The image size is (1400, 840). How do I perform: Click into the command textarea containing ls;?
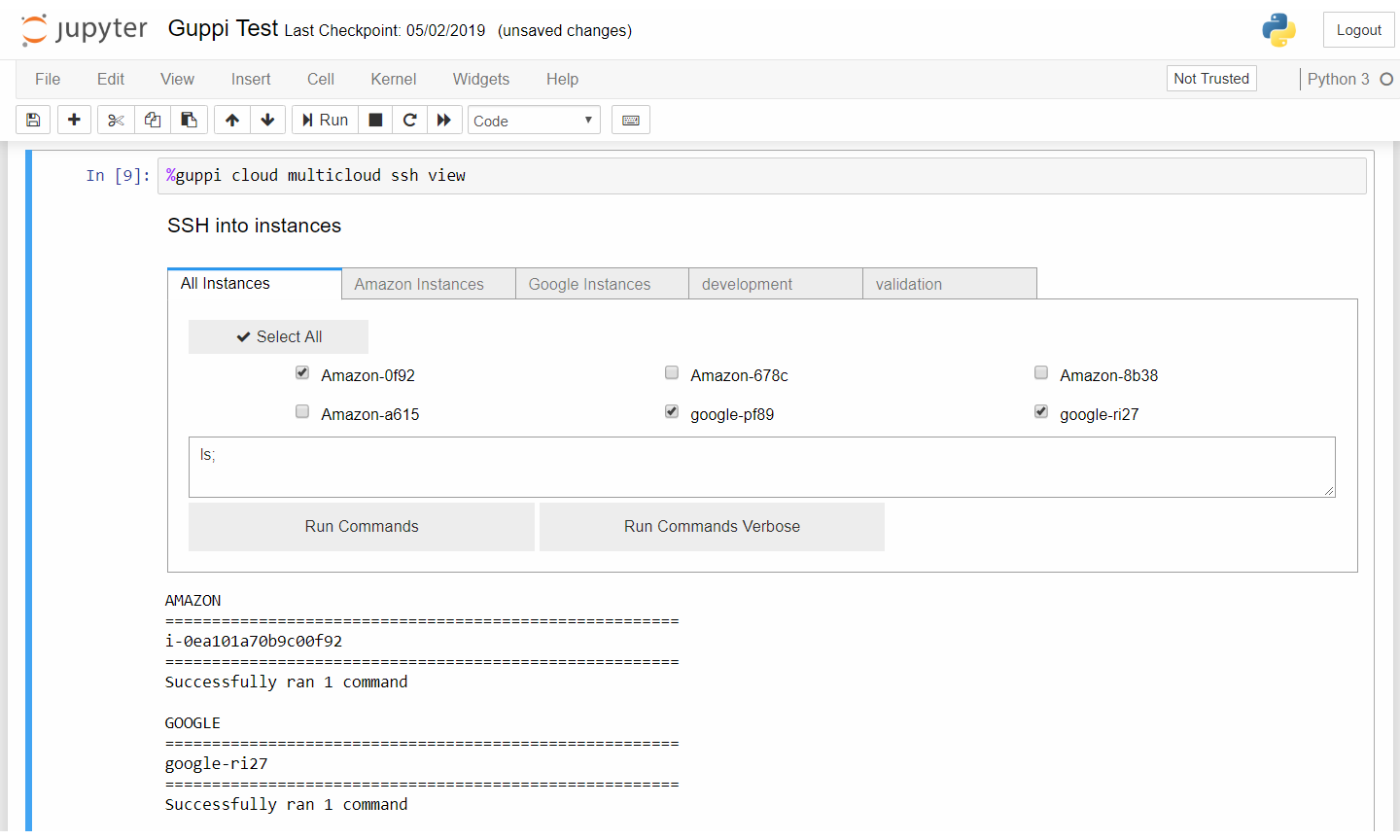tap(761, 468)
